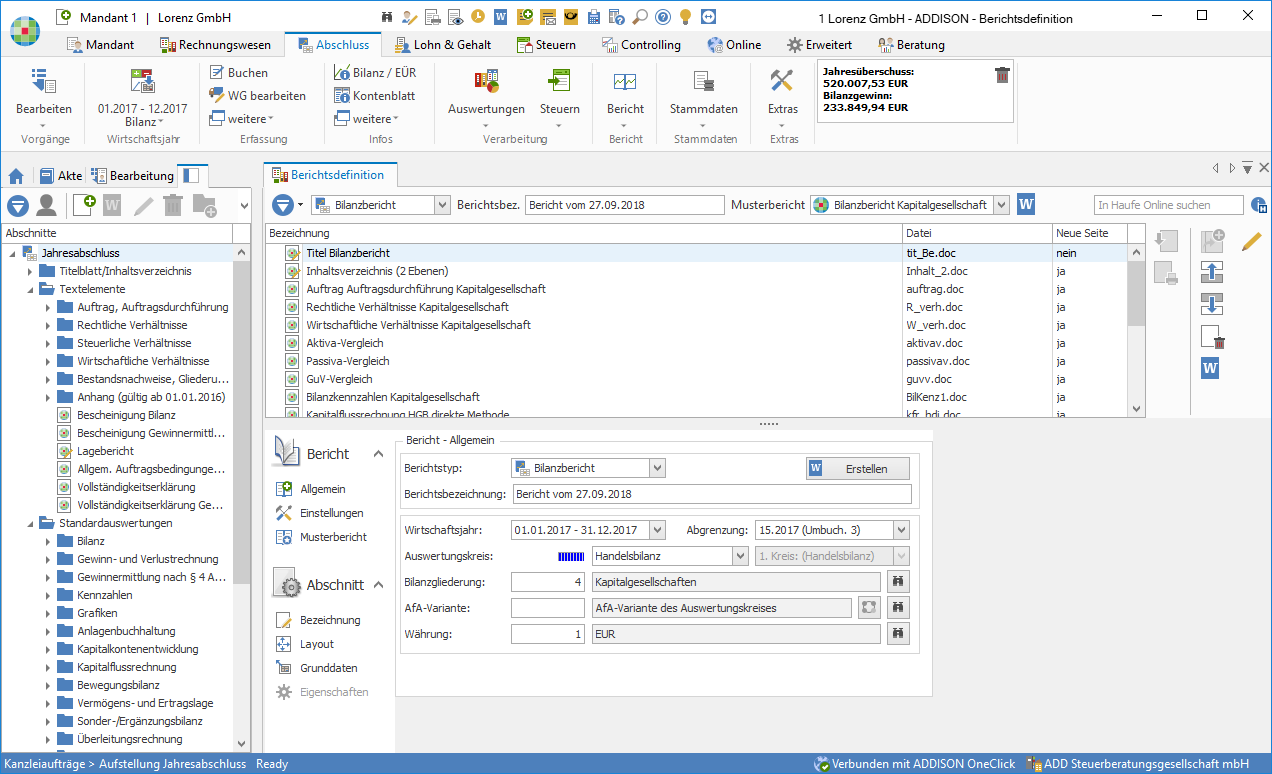Click the delete page icon with trash can
This screenshot has width=1272, height=774.
[1212, 337]
